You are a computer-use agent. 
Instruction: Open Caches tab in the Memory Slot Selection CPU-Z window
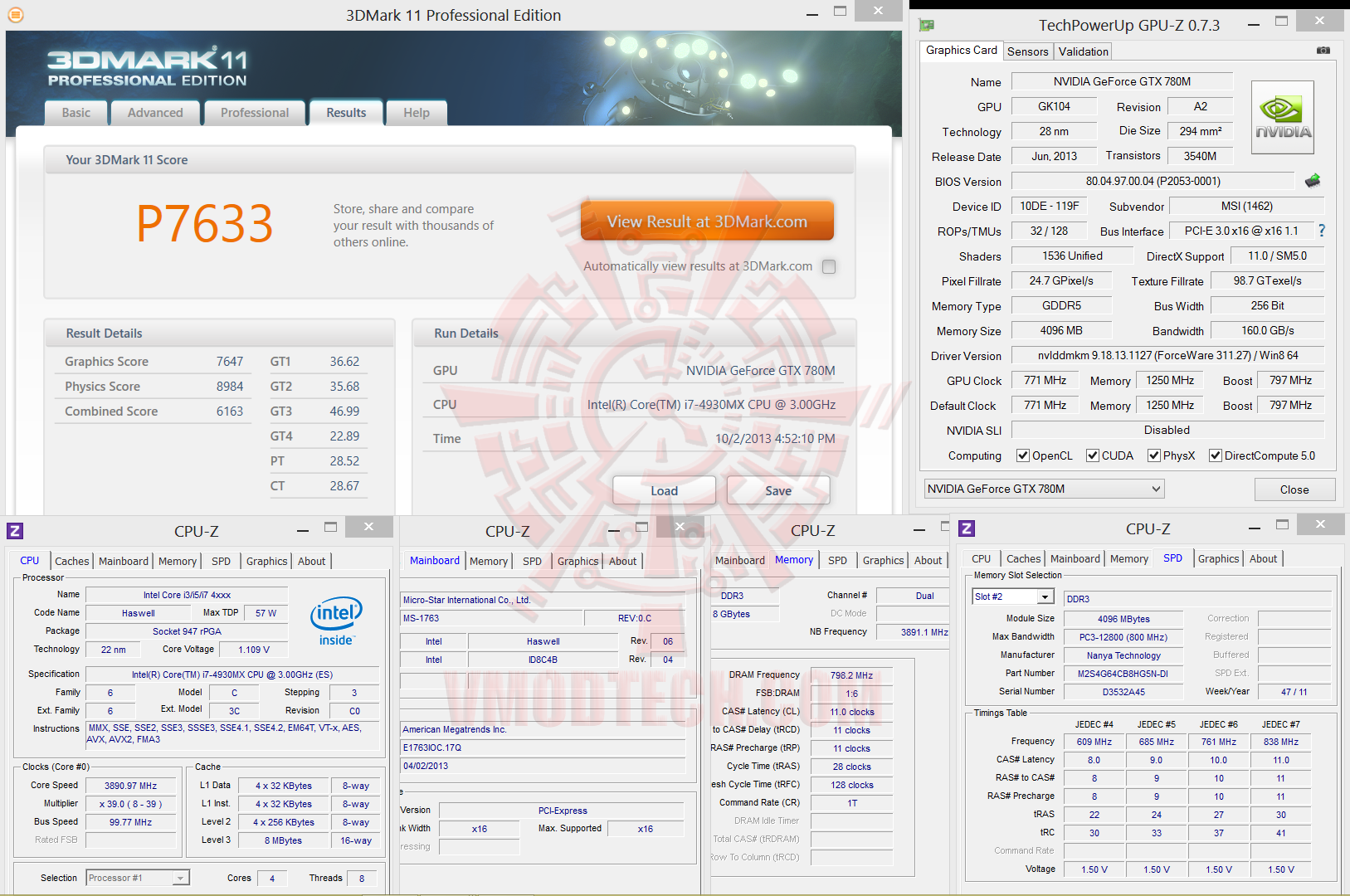coord(1024,559)
